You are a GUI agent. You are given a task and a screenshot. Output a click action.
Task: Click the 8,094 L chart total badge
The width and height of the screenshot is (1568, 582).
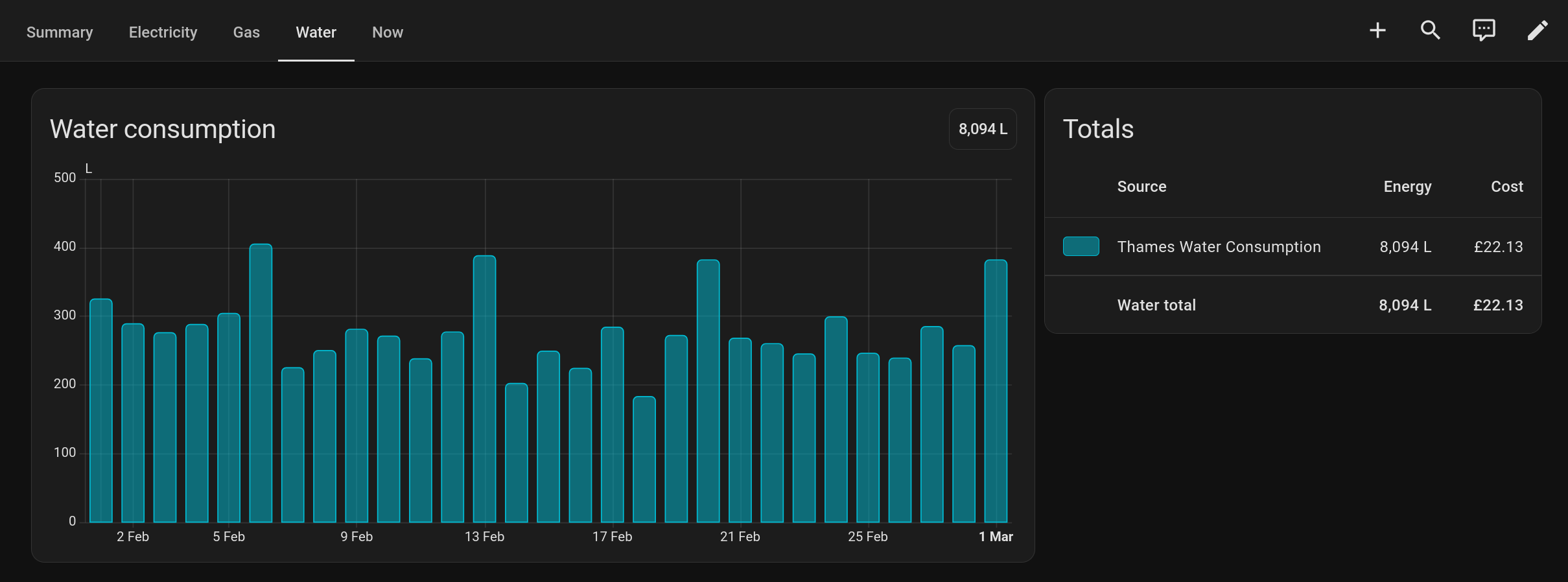983,129
